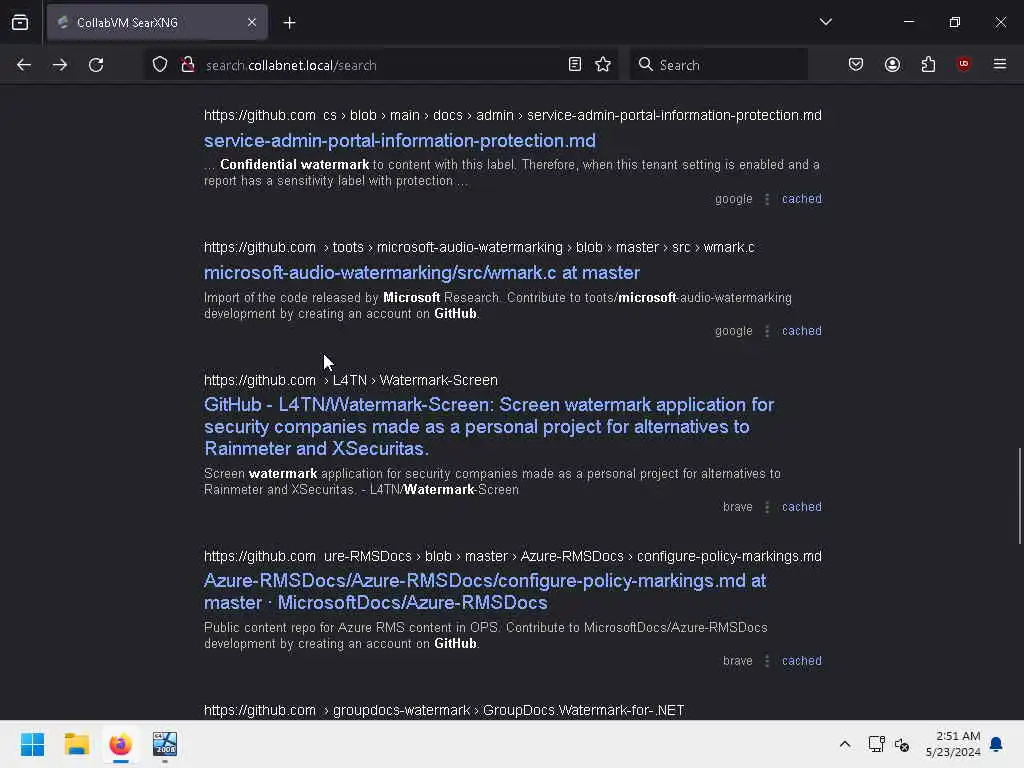Click the address bar showing search.collabnet.local/search
The image size is (1024, 768).
coord(383,65)
